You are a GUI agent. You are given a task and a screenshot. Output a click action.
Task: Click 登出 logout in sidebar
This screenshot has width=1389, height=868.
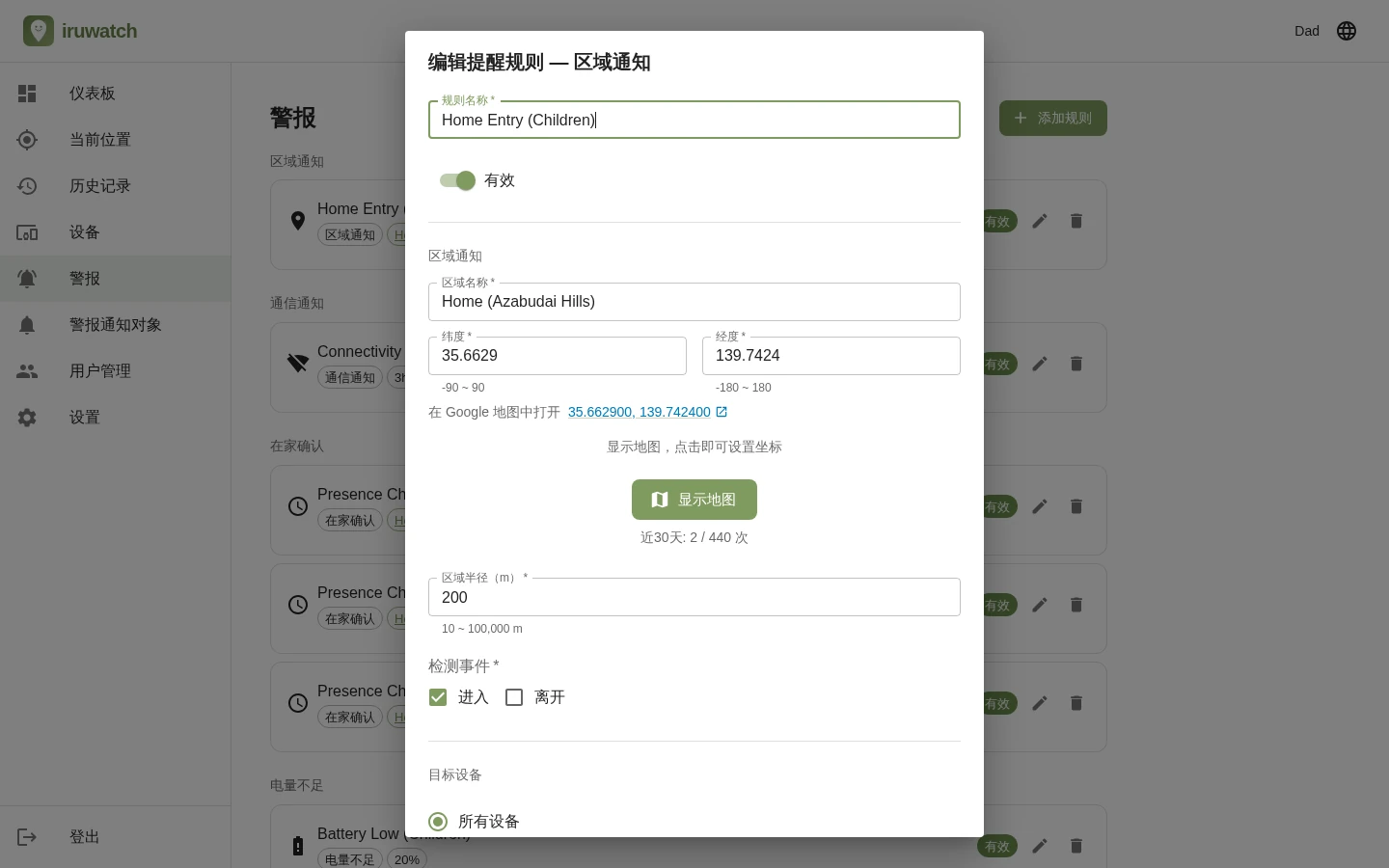116,837
